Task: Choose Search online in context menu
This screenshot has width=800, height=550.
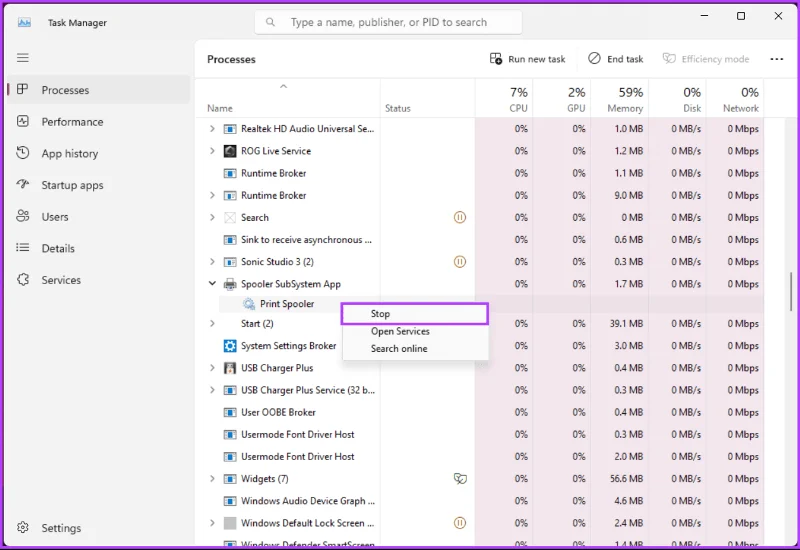Action: (415, 348)
